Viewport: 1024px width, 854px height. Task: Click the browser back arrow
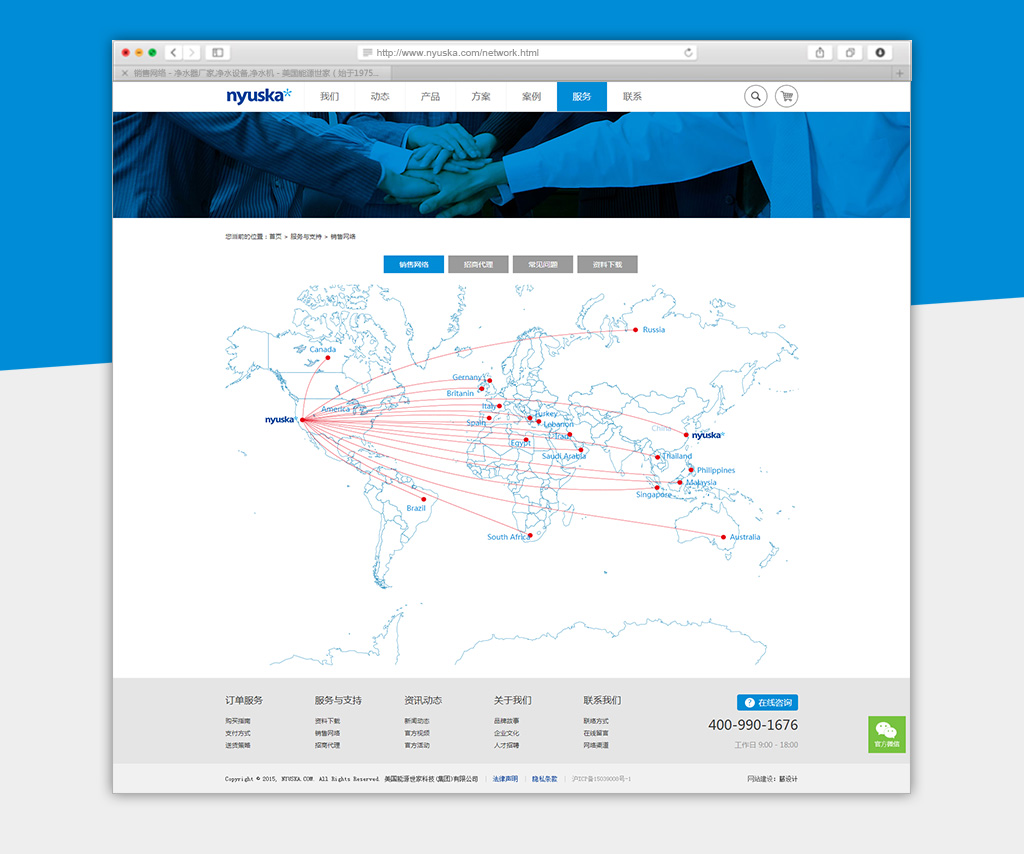(x=173, y=52)
